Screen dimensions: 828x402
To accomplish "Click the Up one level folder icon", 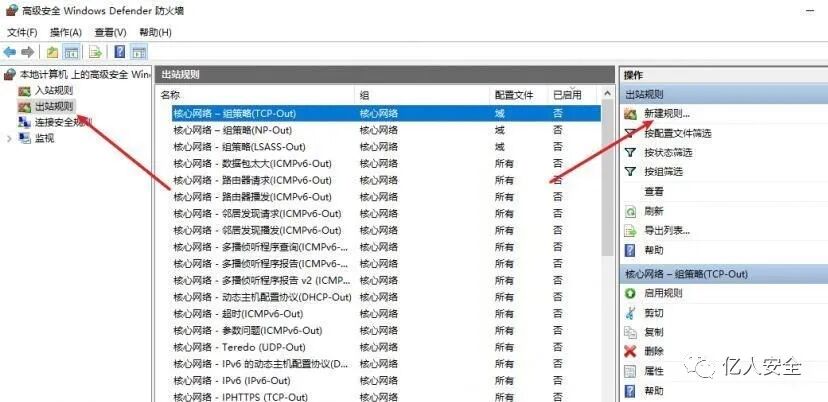I will coord(52,52).
